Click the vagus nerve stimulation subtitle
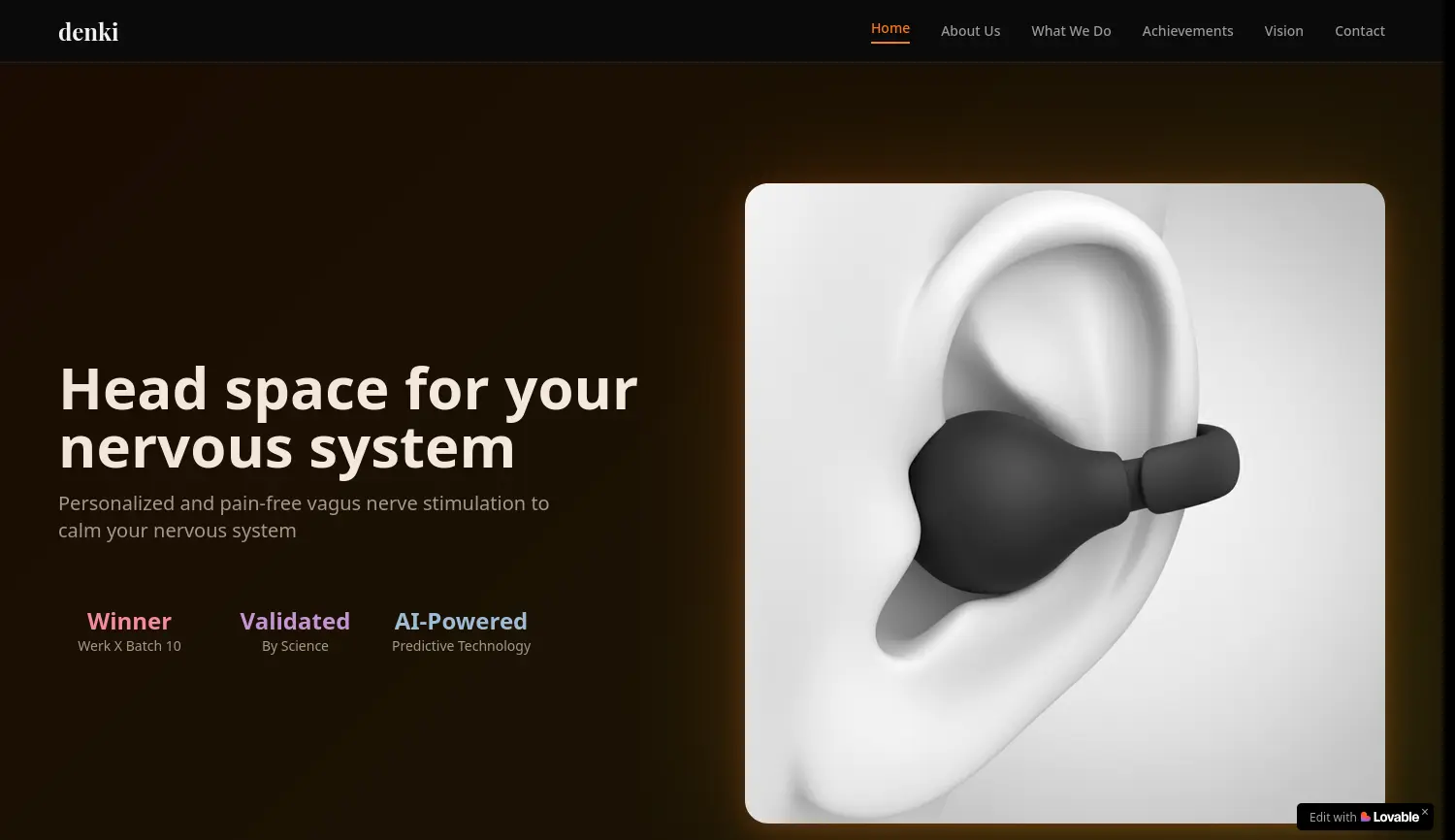Viewport: 1455px width, 840px height. point(304,517)
